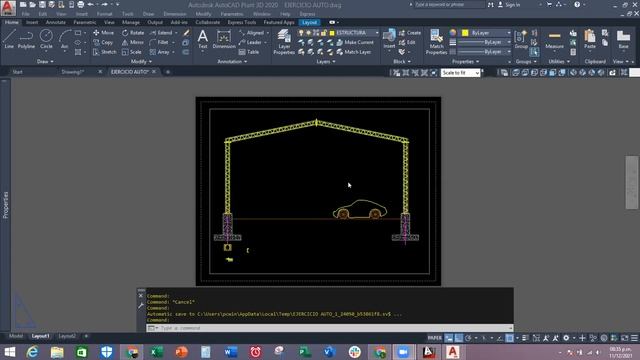Open Layer Properties manager

pyautogui.click(x=284, y=42)
